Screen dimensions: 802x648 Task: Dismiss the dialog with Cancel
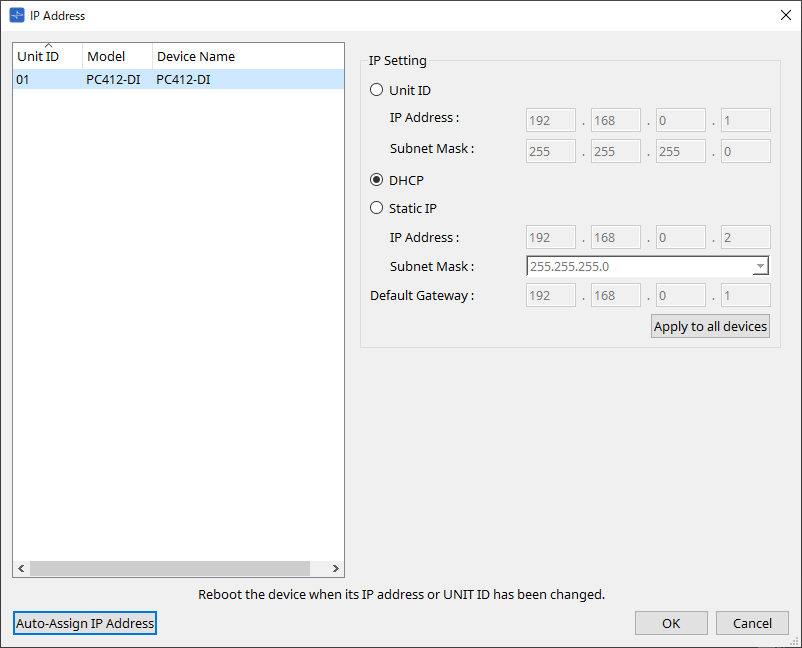tap(752, 623)
